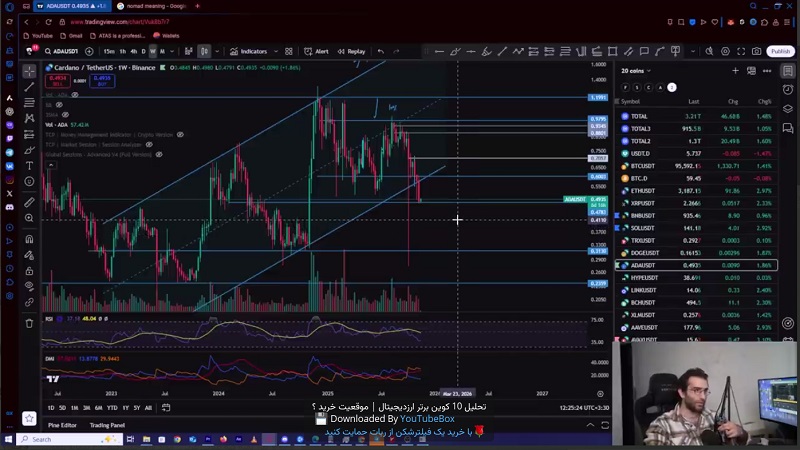This screenshot has width=800, height=450.
Task: Create a new Alert
Action: click(316, 51)
